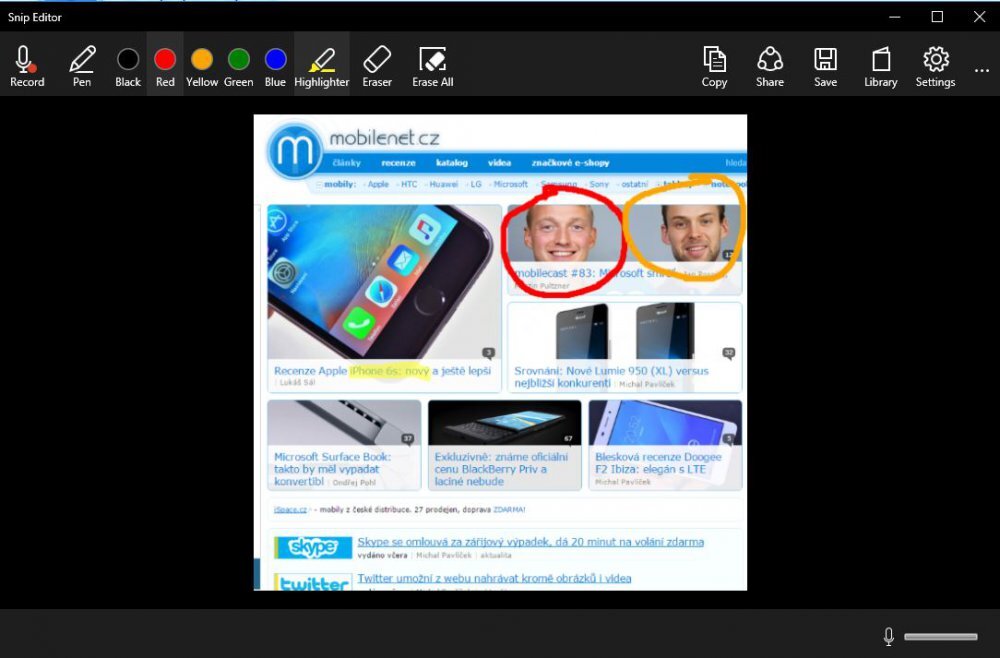Viewport: 1000px width, 658px height.
Task: Maximize the Snip Editor window
Action: [937, 16]
